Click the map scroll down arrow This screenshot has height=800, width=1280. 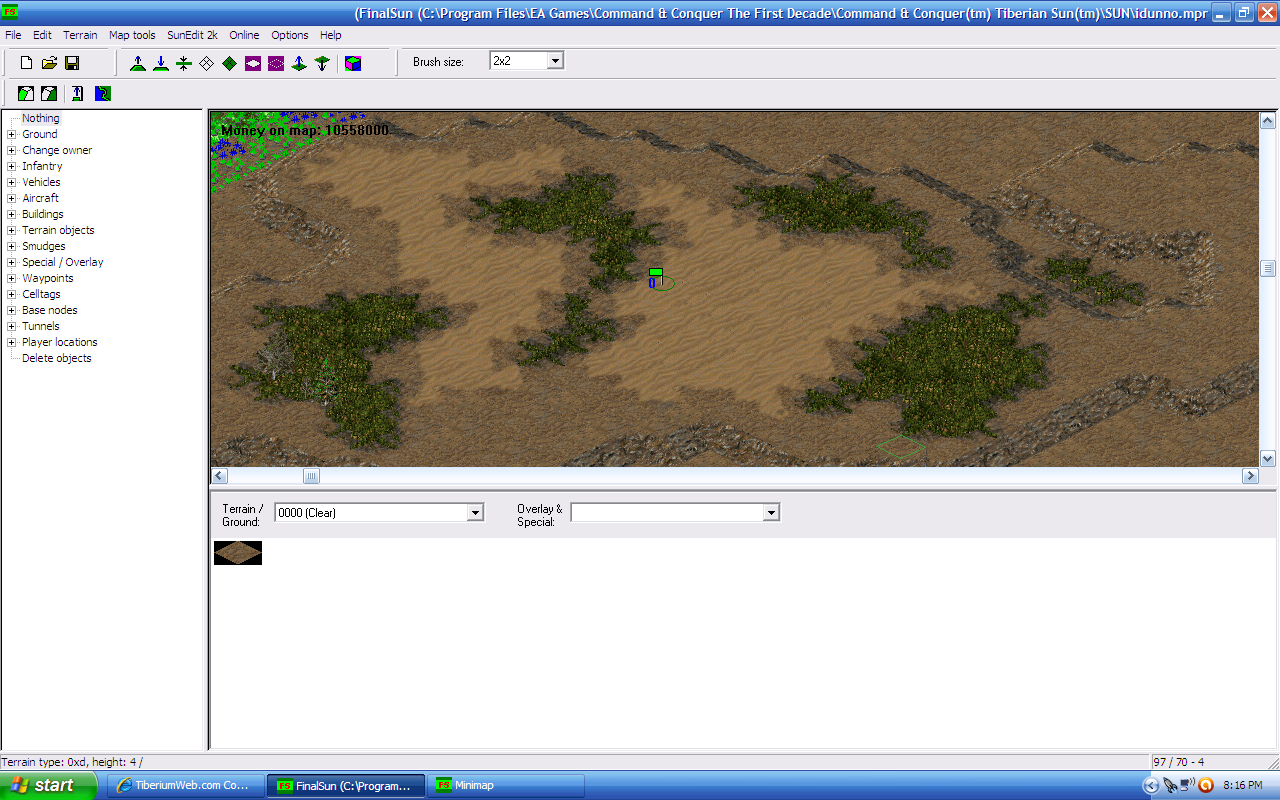[1268, 458]
